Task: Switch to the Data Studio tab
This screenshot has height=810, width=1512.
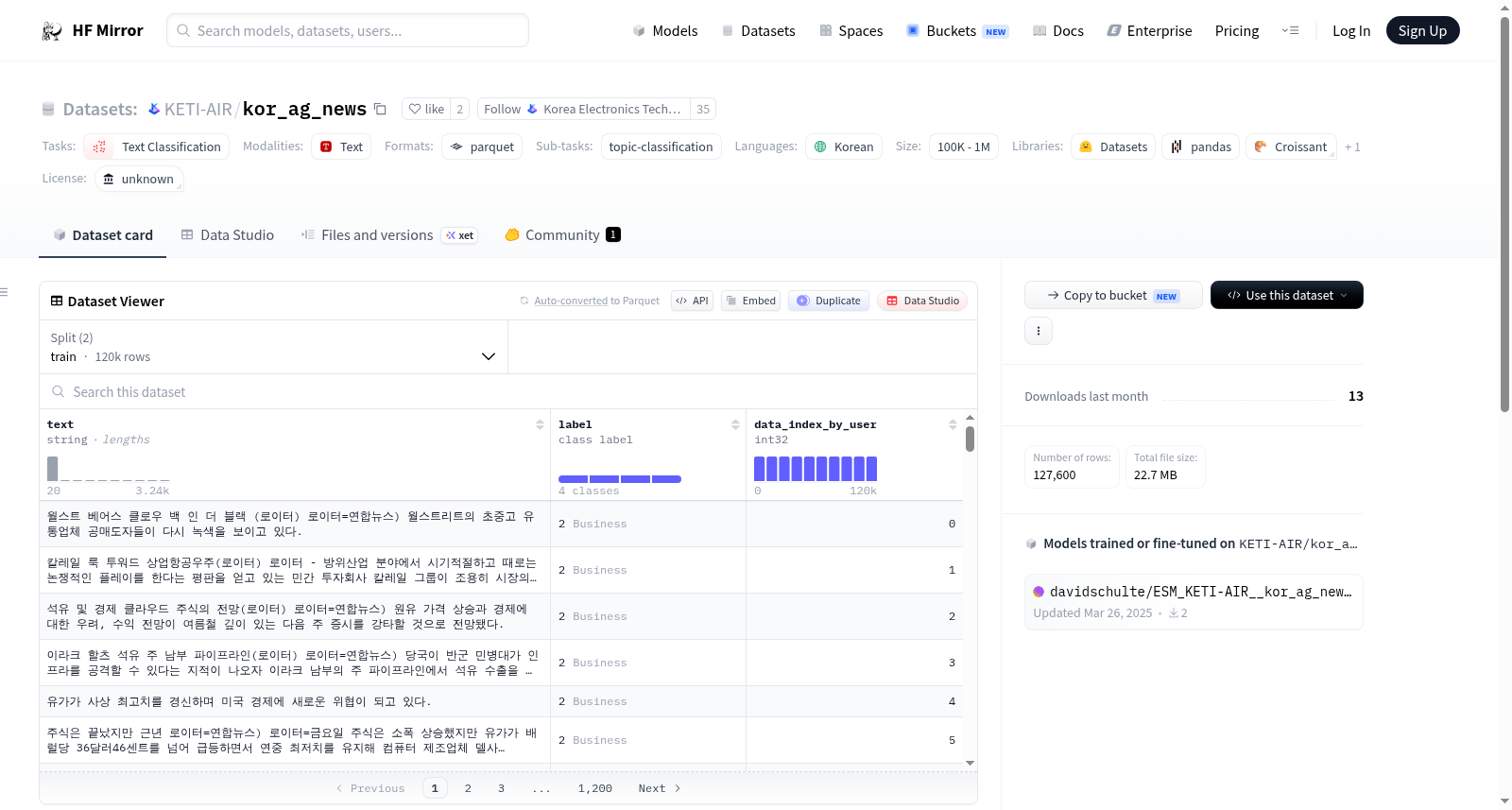Action: click(x=227, y=234)
